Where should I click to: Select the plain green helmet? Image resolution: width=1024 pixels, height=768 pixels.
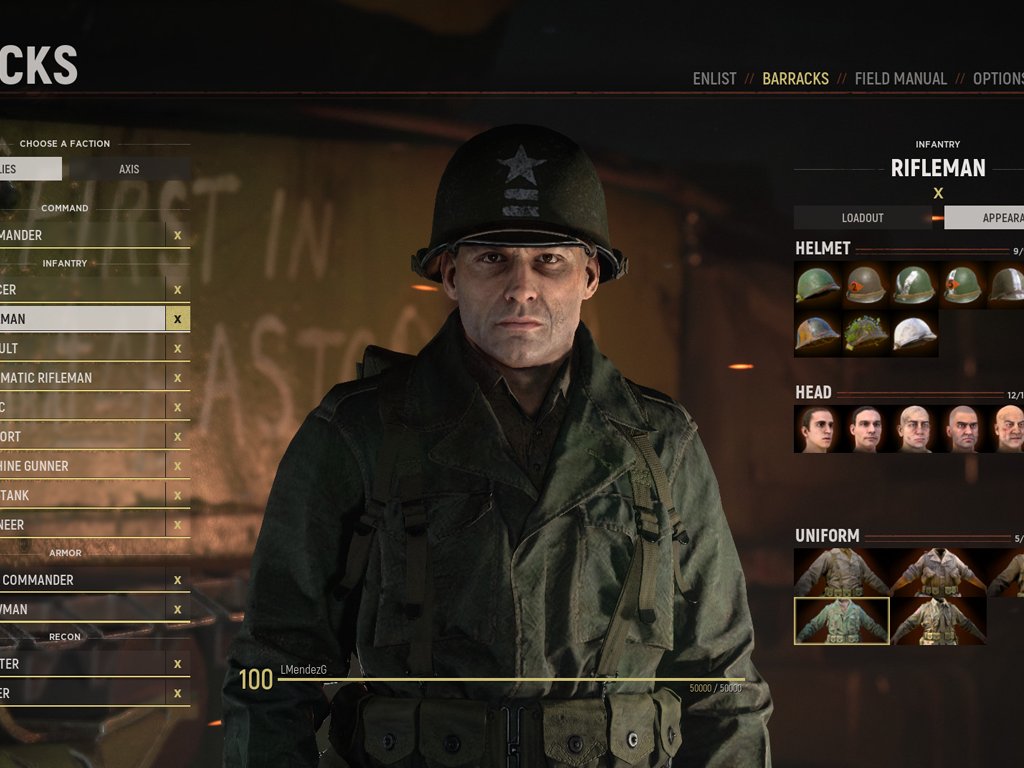(817, 285)
